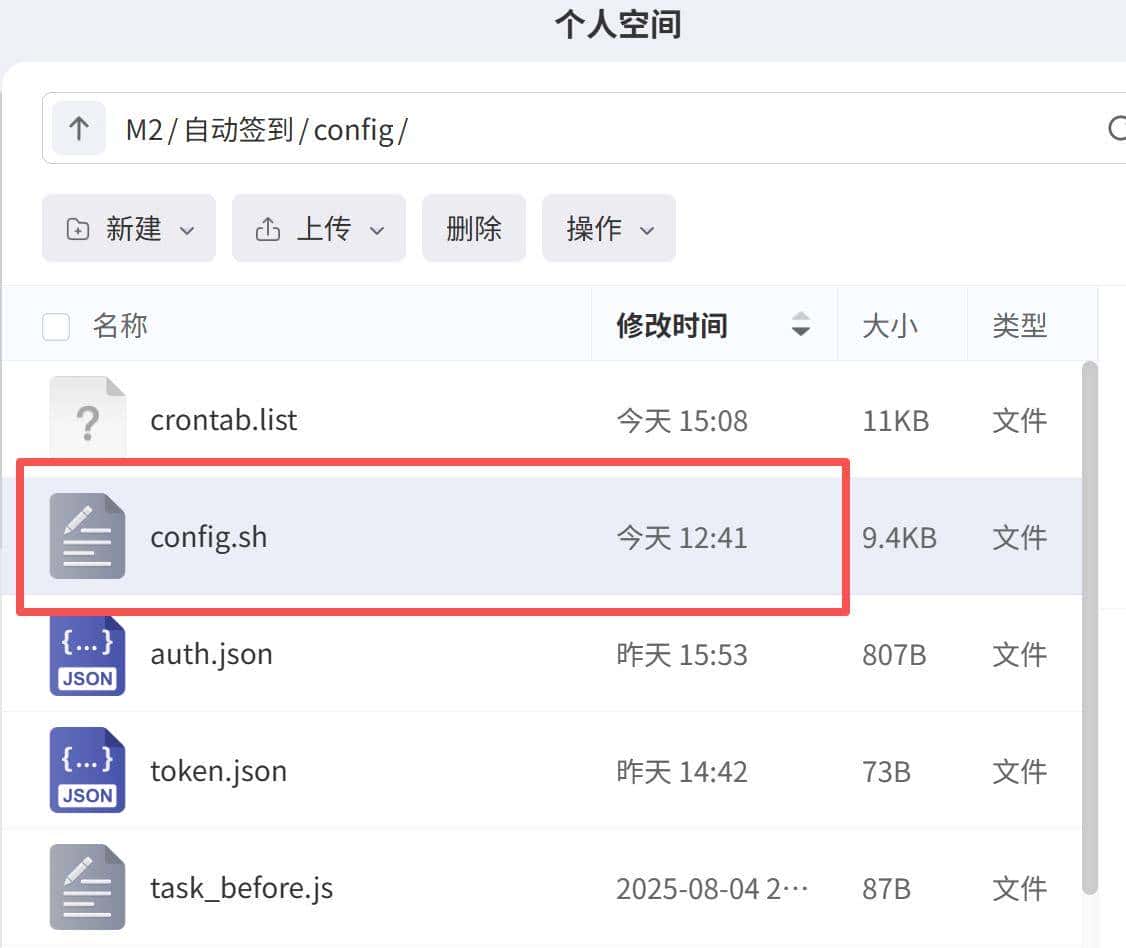Expand the 新建 dropdown chevron
The image size is (1126, 948).
pos(187,228)
